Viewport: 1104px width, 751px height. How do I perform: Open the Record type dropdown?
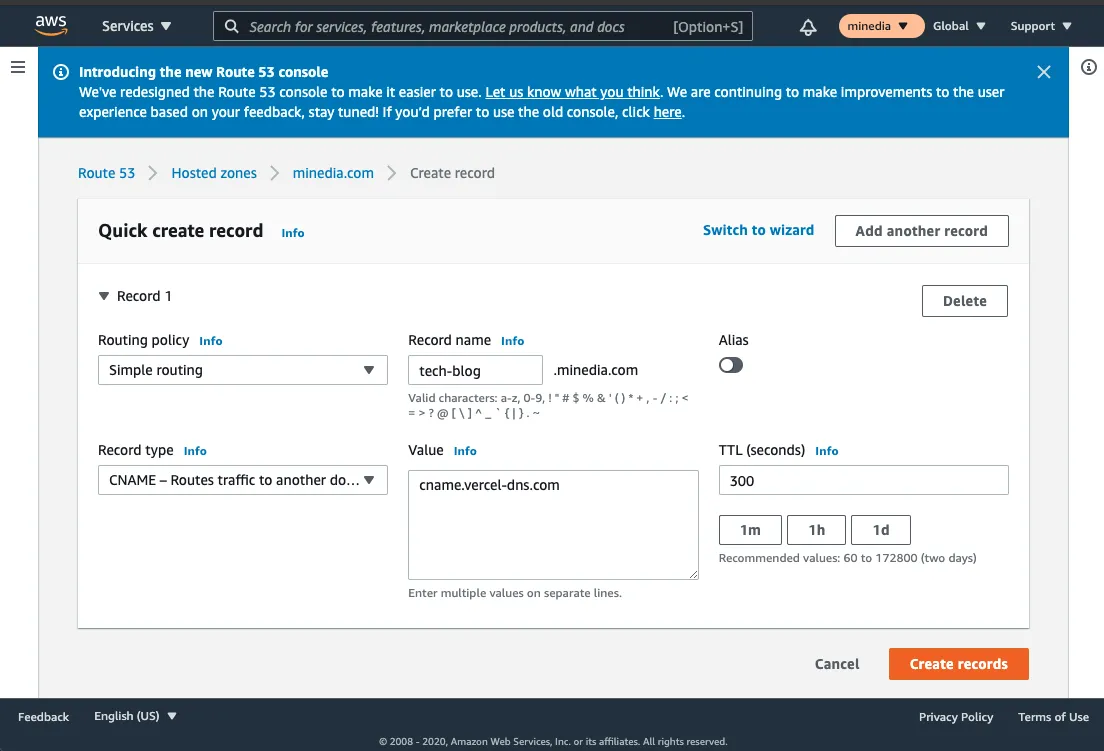242,480
